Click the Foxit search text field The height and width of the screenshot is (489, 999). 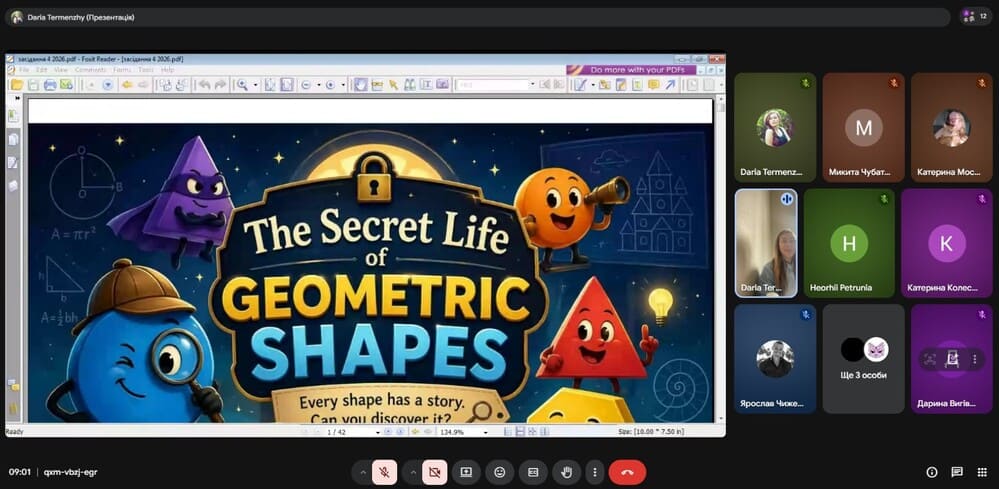[x=492, y=85]
